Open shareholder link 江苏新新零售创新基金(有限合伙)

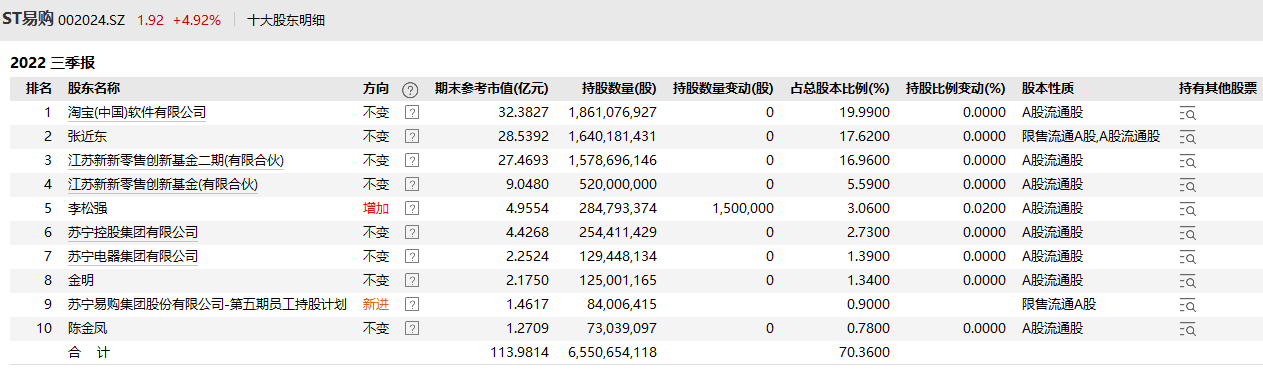click(163, 184)
